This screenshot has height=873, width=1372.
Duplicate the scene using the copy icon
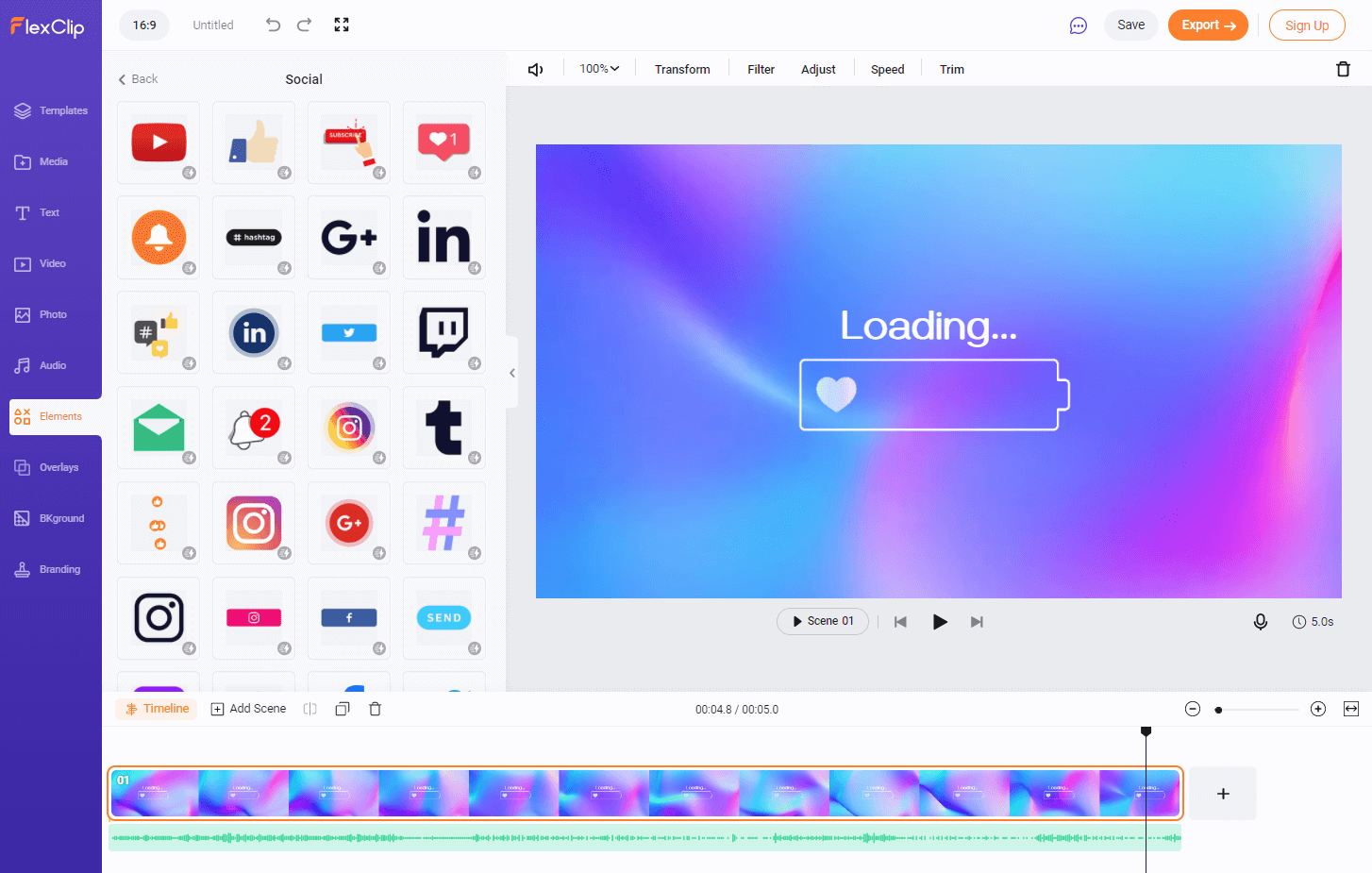343,709
